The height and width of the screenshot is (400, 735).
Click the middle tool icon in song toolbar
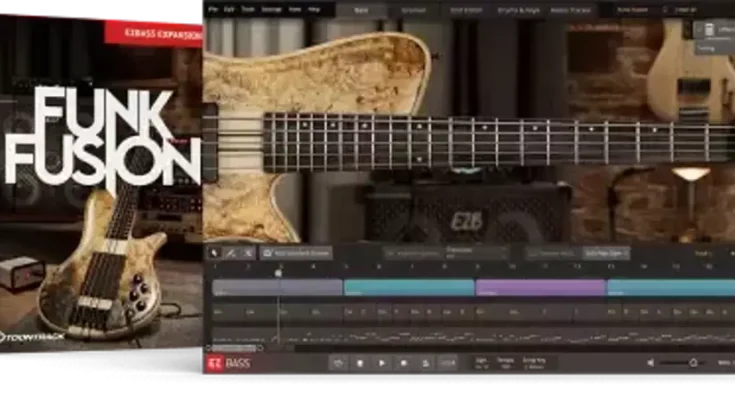[231, 254]
